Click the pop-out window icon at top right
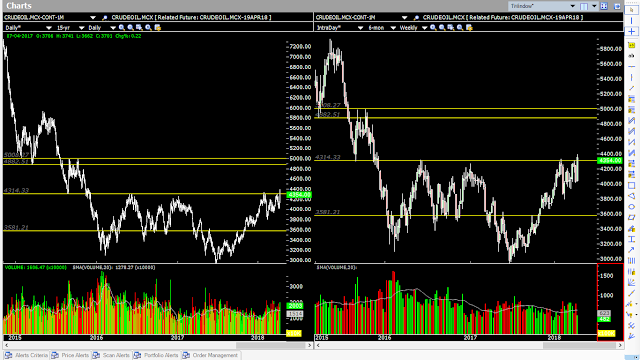The height and width of the screenshot is (360, 640). click(617, 6)
